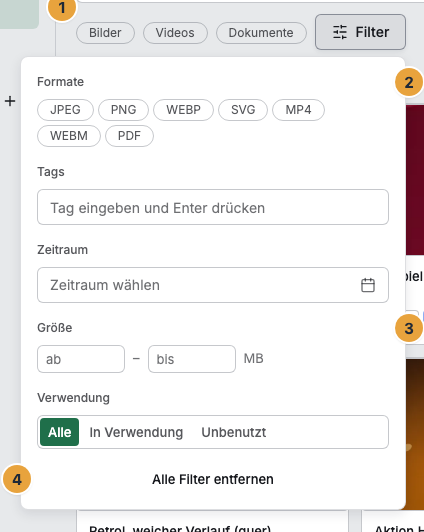Open the orange gradient thumbnail
The image size is (424, 532).
click(415, 434)
